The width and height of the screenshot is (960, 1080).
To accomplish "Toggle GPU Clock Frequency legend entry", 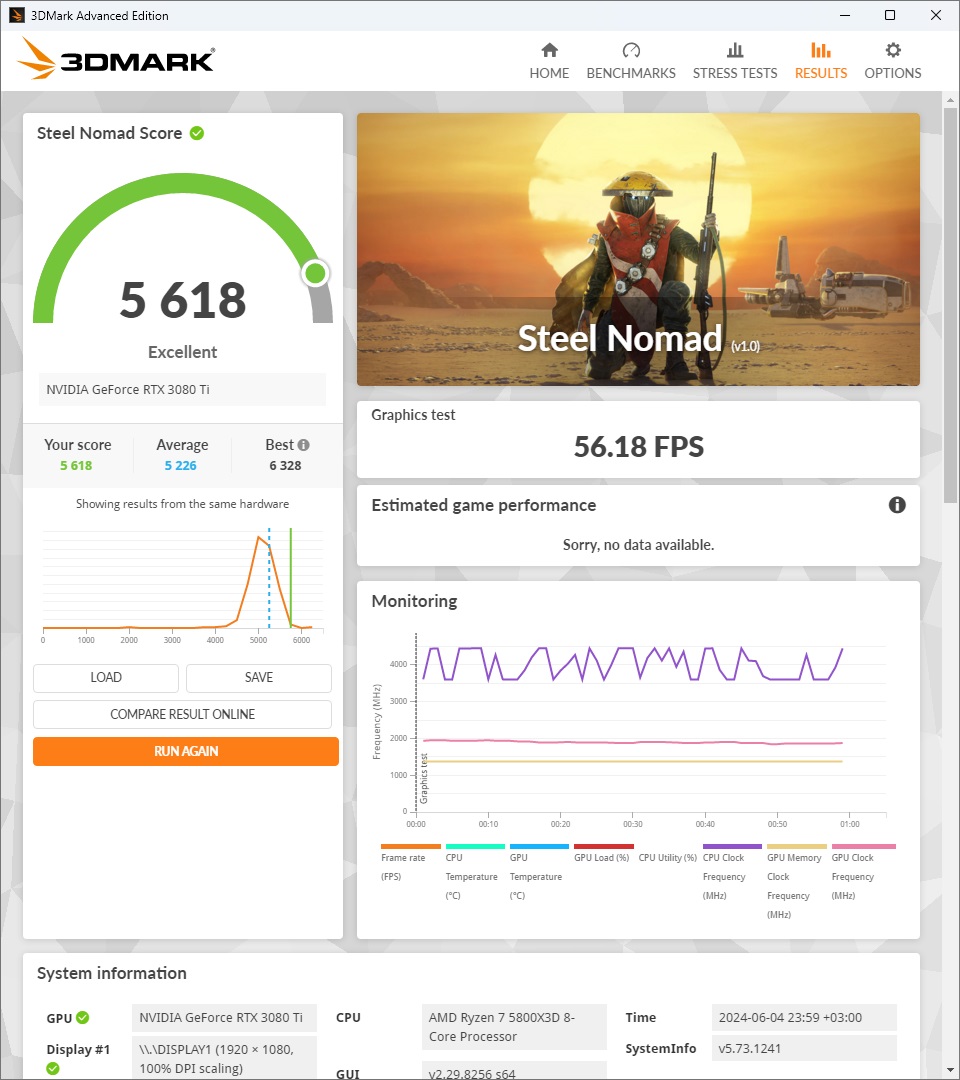I will (x=863, y=872).
